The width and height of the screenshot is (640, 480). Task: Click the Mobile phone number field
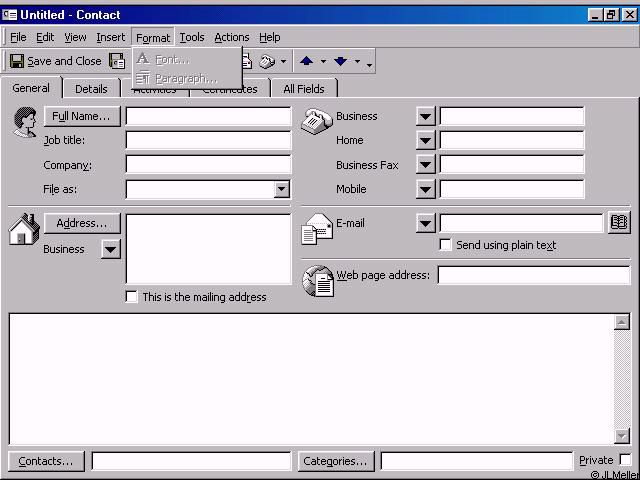tap(512, 189)
